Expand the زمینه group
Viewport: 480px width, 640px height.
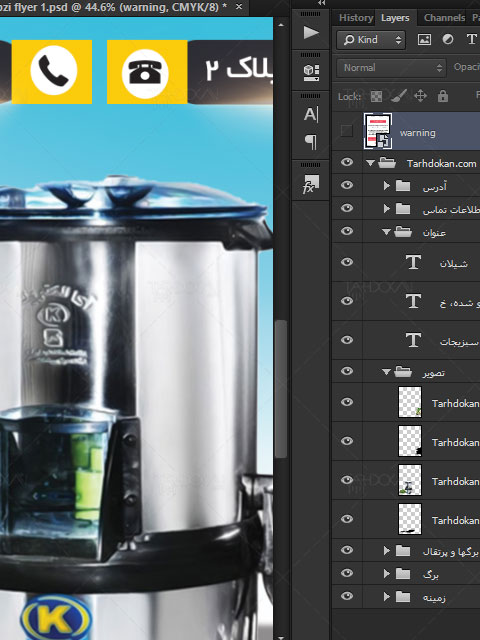click(387, 597)
